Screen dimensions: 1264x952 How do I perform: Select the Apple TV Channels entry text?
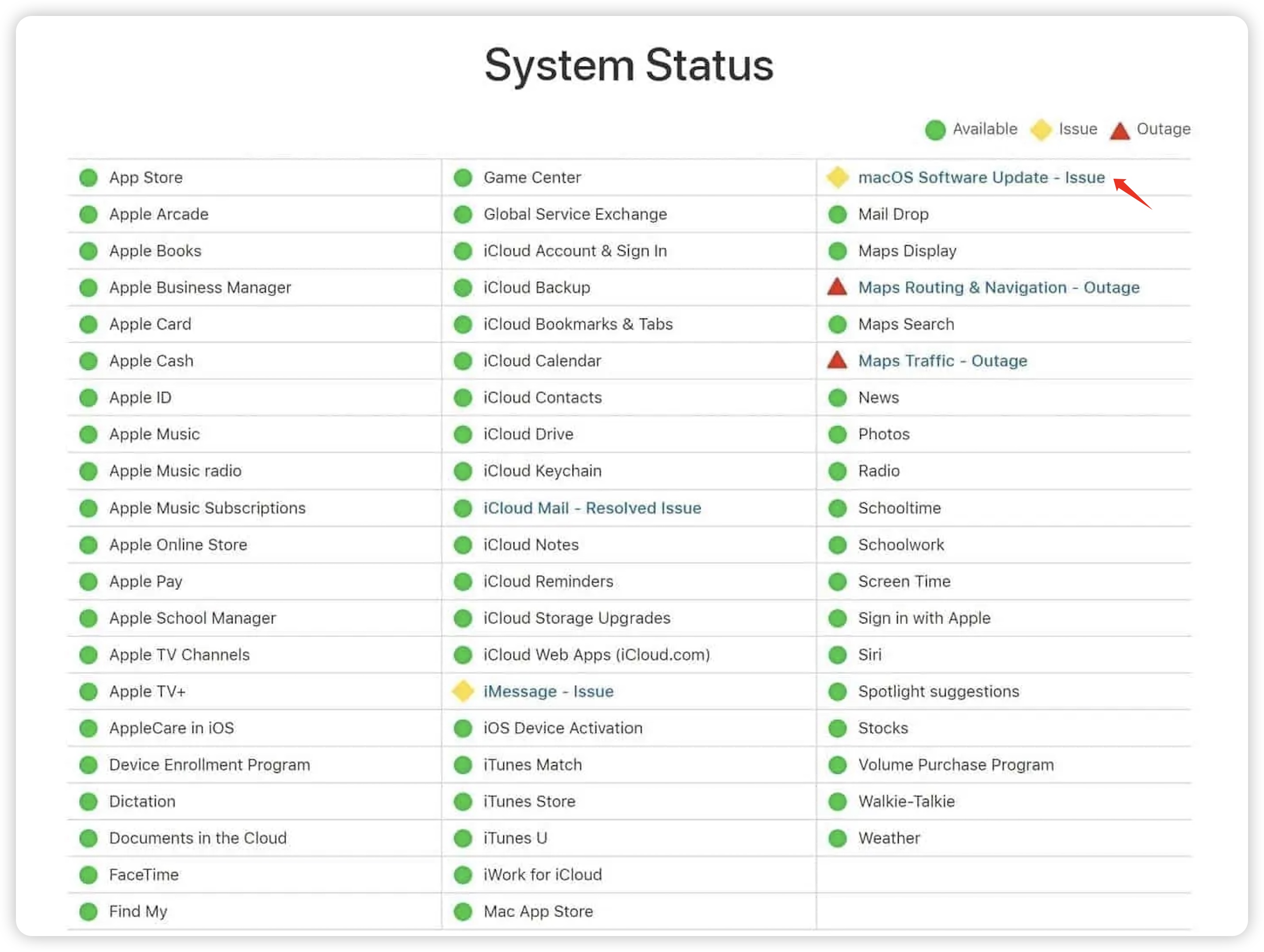[180, 655]
